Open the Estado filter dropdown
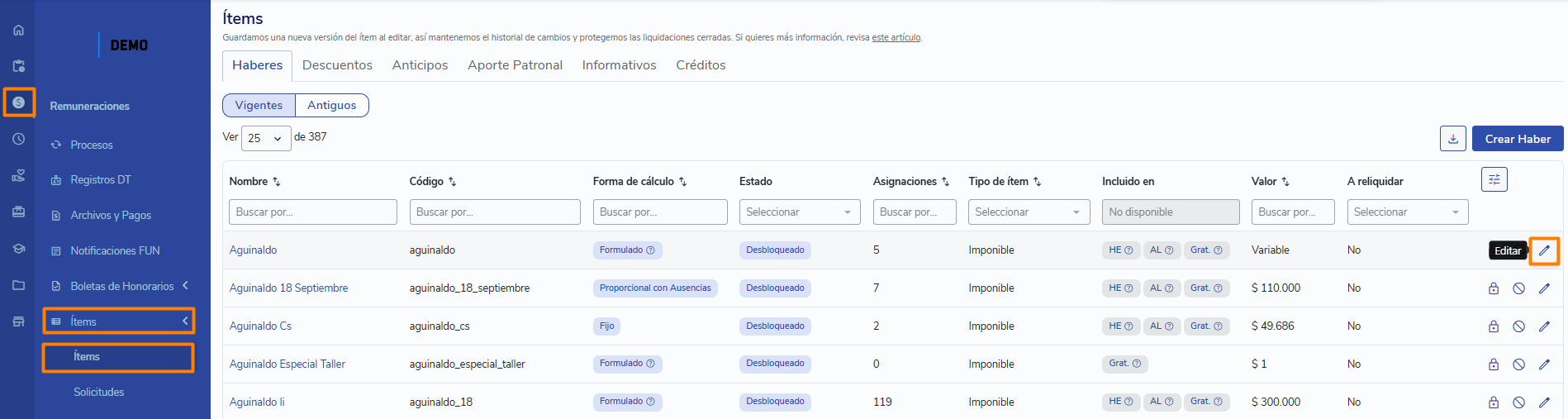 [799, 212]
